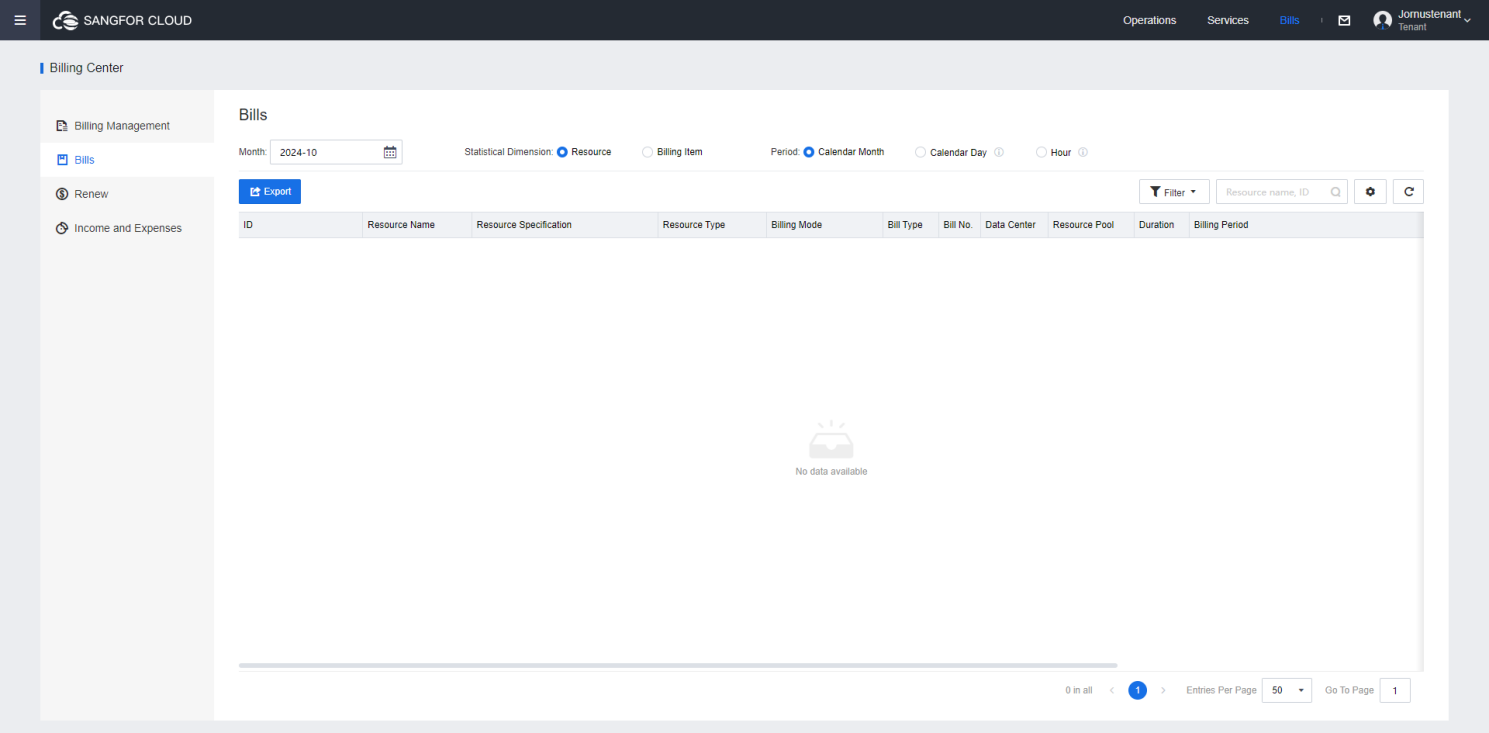The height and width of the screenshot is (733, 1489).
Task: Click the Billing Period column header
Action: coord(1306,225)
